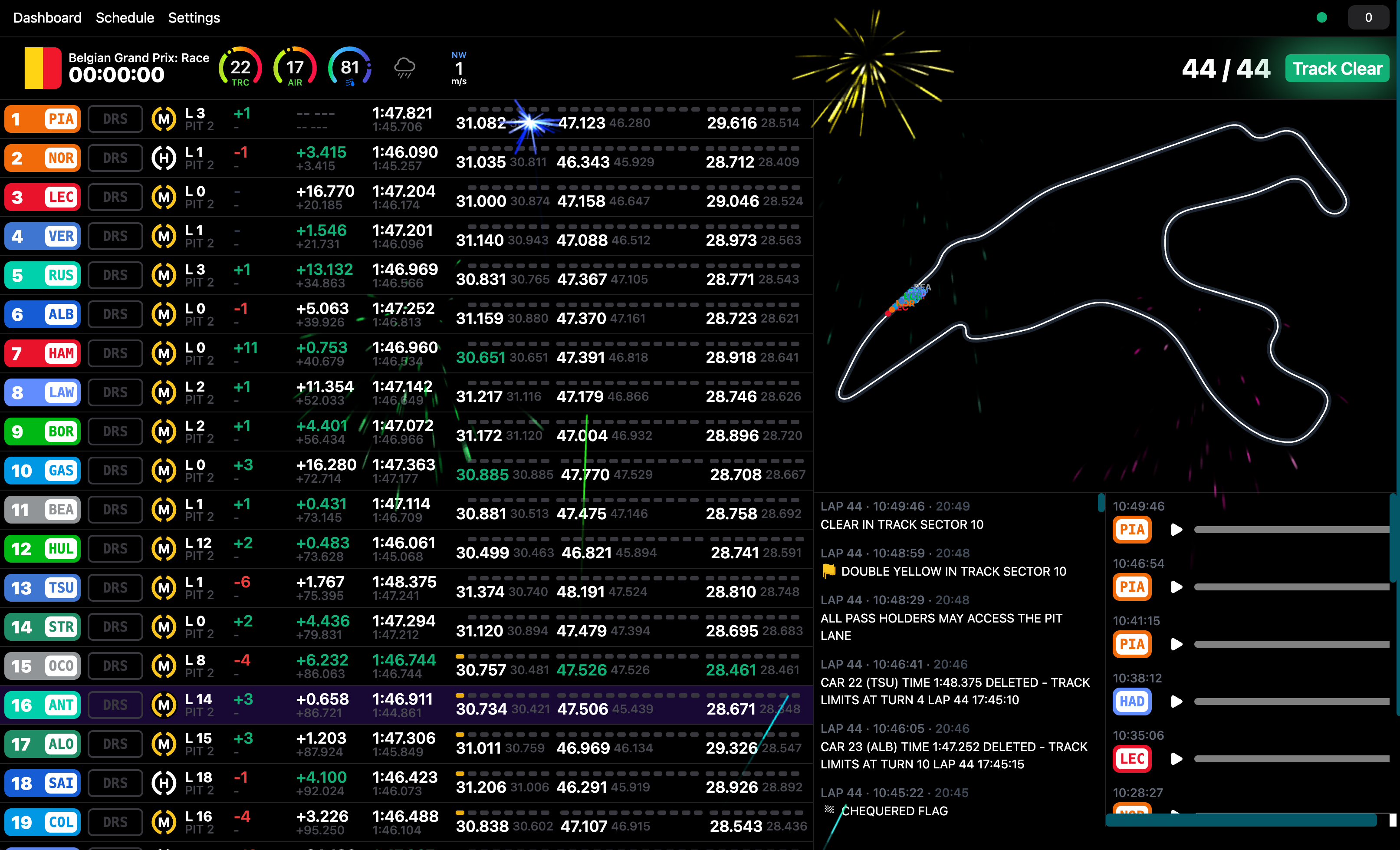The height and width of the screenshot is (850, 1400).
Task: Click the PIA badge on the 10:46:54 radio
Action: pyautogui.click(x=1132, y=587)
